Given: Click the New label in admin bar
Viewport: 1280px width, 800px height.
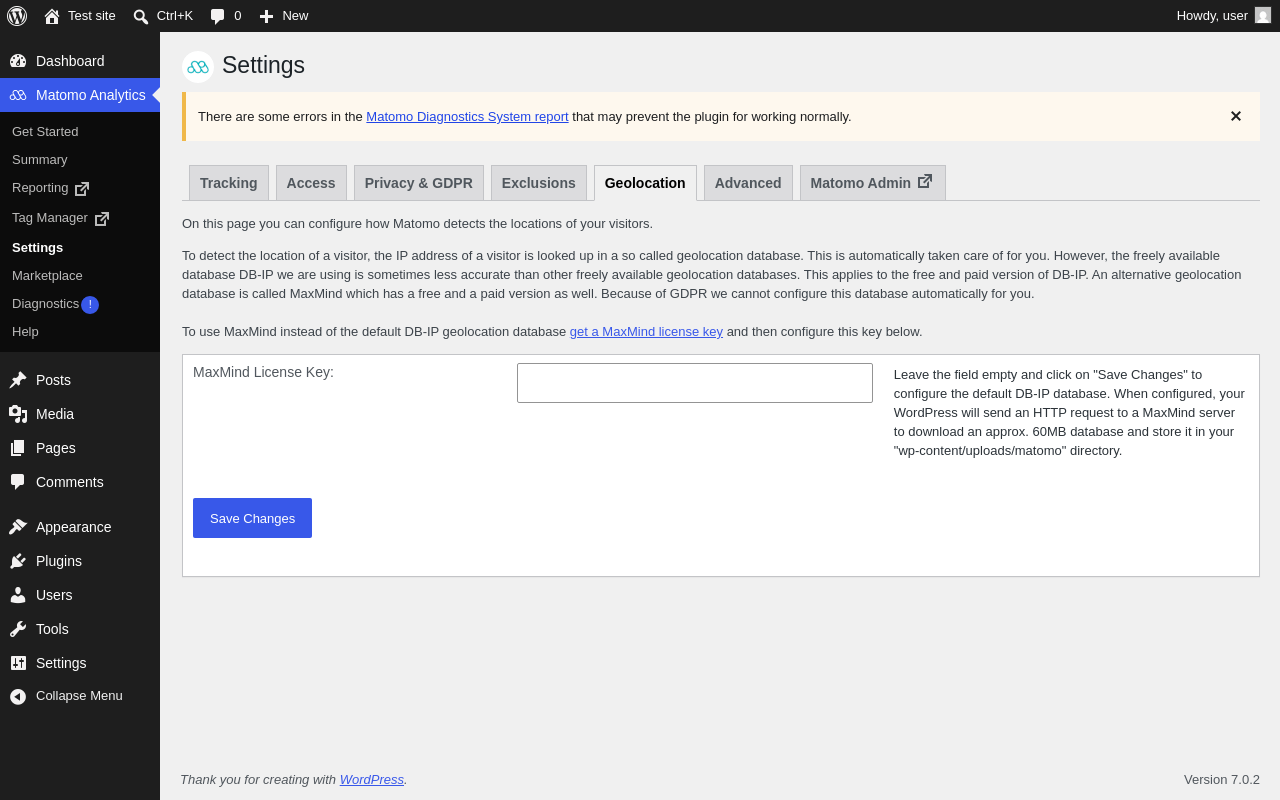Looking at the screenshot, I should click(295, 16).
